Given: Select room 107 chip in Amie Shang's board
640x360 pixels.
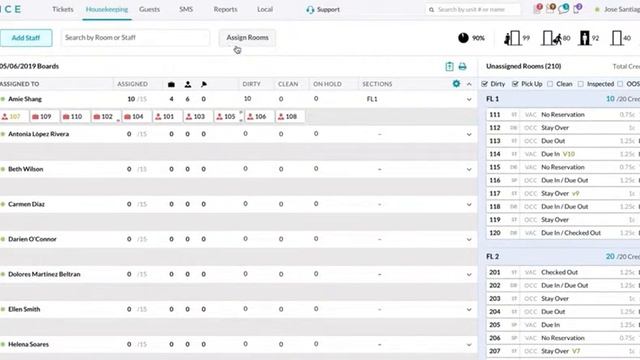Looking at the screenshot, I should 14,116.
